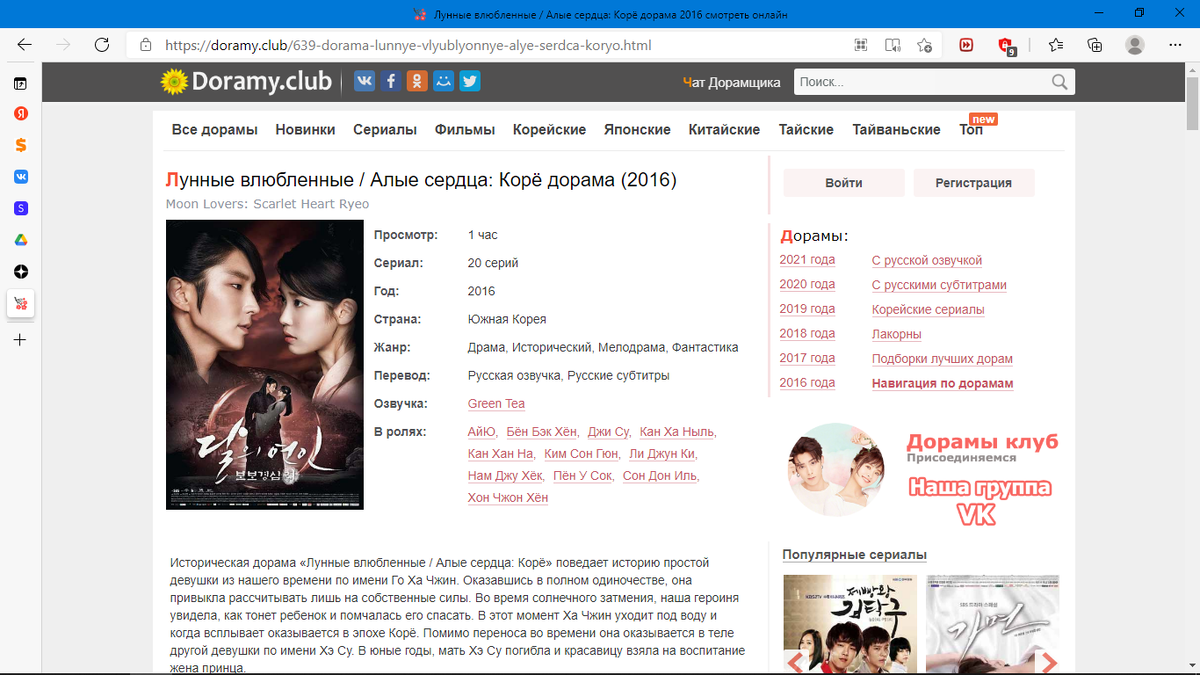Open Doramy.club Odnoklassniki page
Image resolution: width=1200 pixels, height=675 pixels.
coord(417,81)
